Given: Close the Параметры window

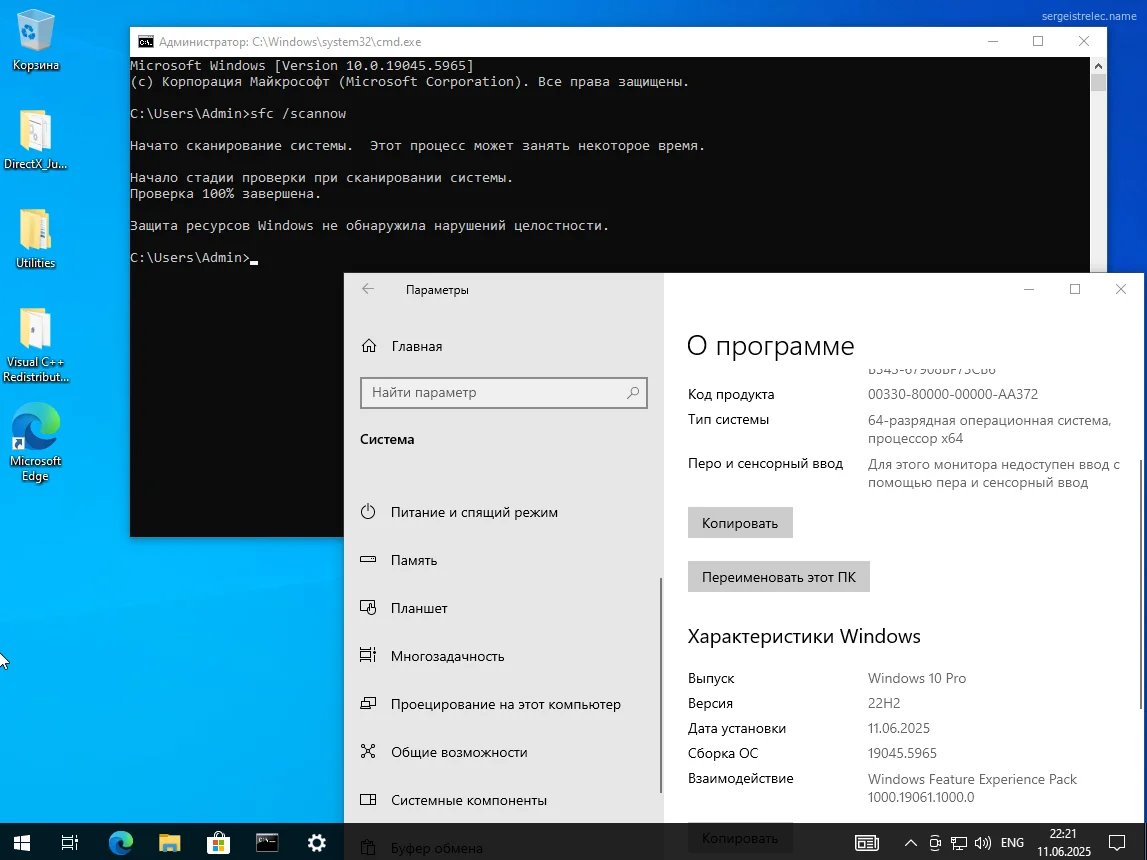Looking at the screenshot, I should tap(1121, 289).
